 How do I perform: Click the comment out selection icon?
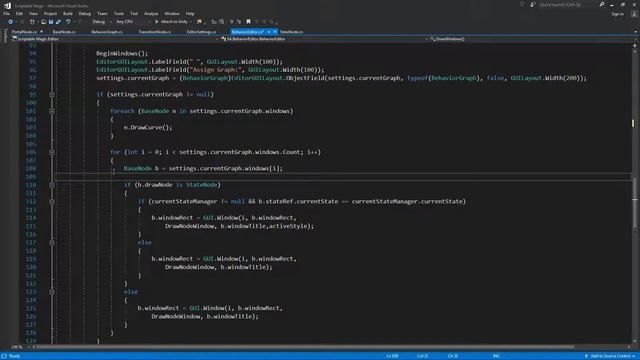[231, 22]
